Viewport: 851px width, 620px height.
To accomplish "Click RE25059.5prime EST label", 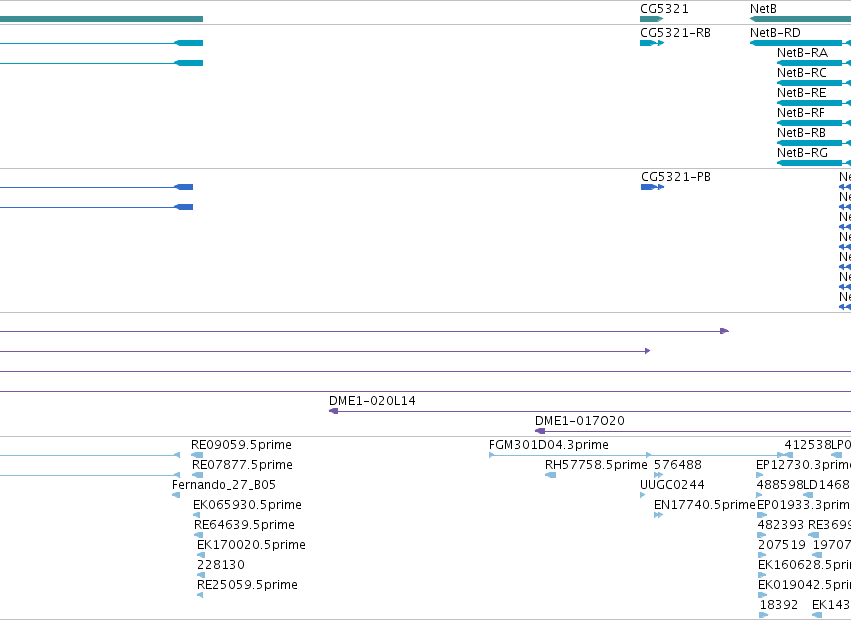I will tap(247, 585).
